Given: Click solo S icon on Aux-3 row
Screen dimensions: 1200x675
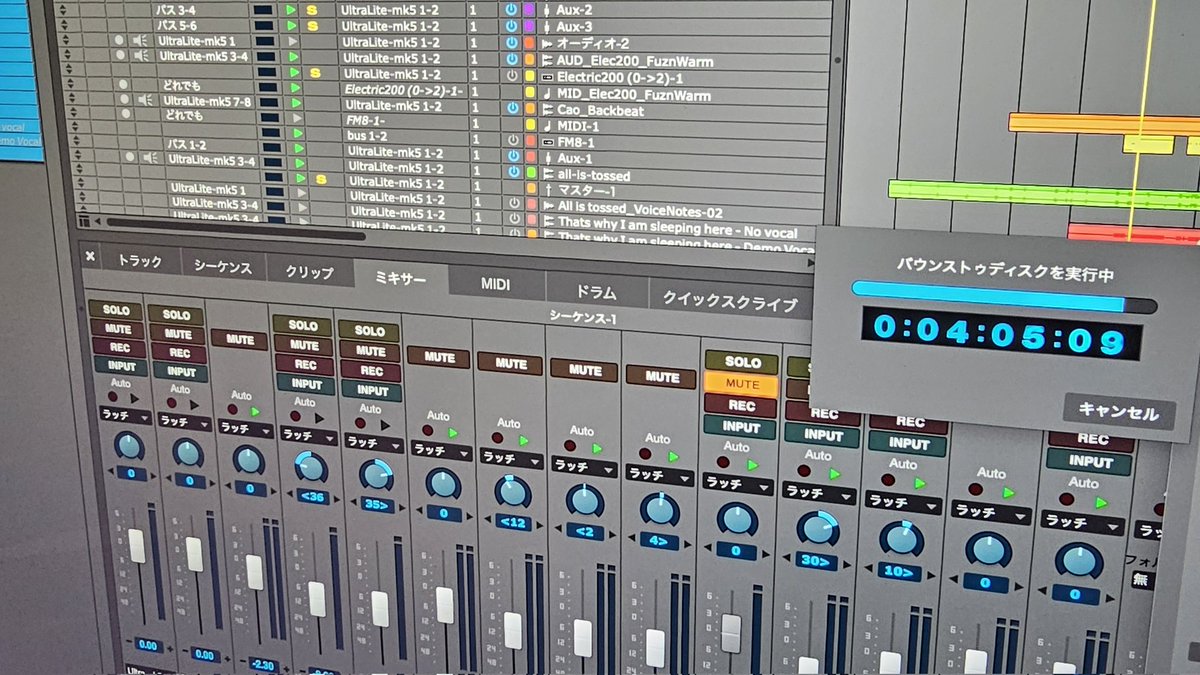Looking at the screenshot, I should (312, 26).
